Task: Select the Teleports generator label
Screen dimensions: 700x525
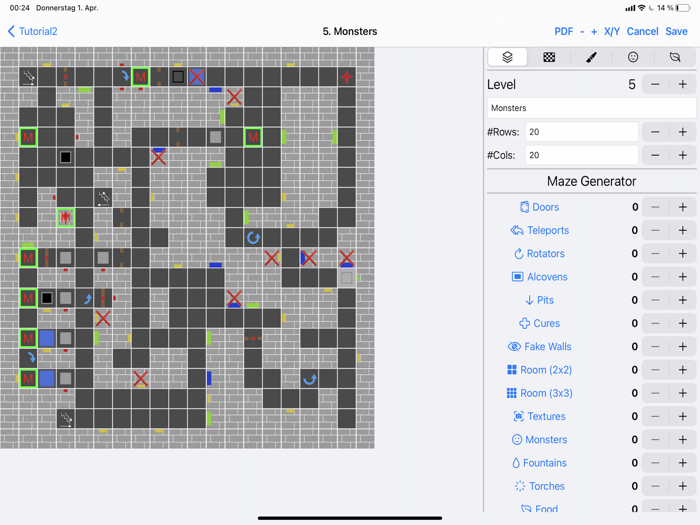Action: [548, 230]
